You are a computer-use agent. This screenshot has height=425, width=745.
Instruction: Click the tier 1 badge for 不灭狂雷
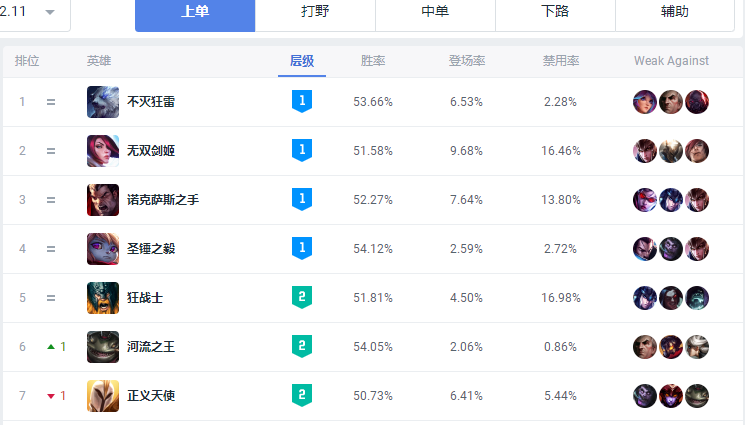tap(301, 102)
